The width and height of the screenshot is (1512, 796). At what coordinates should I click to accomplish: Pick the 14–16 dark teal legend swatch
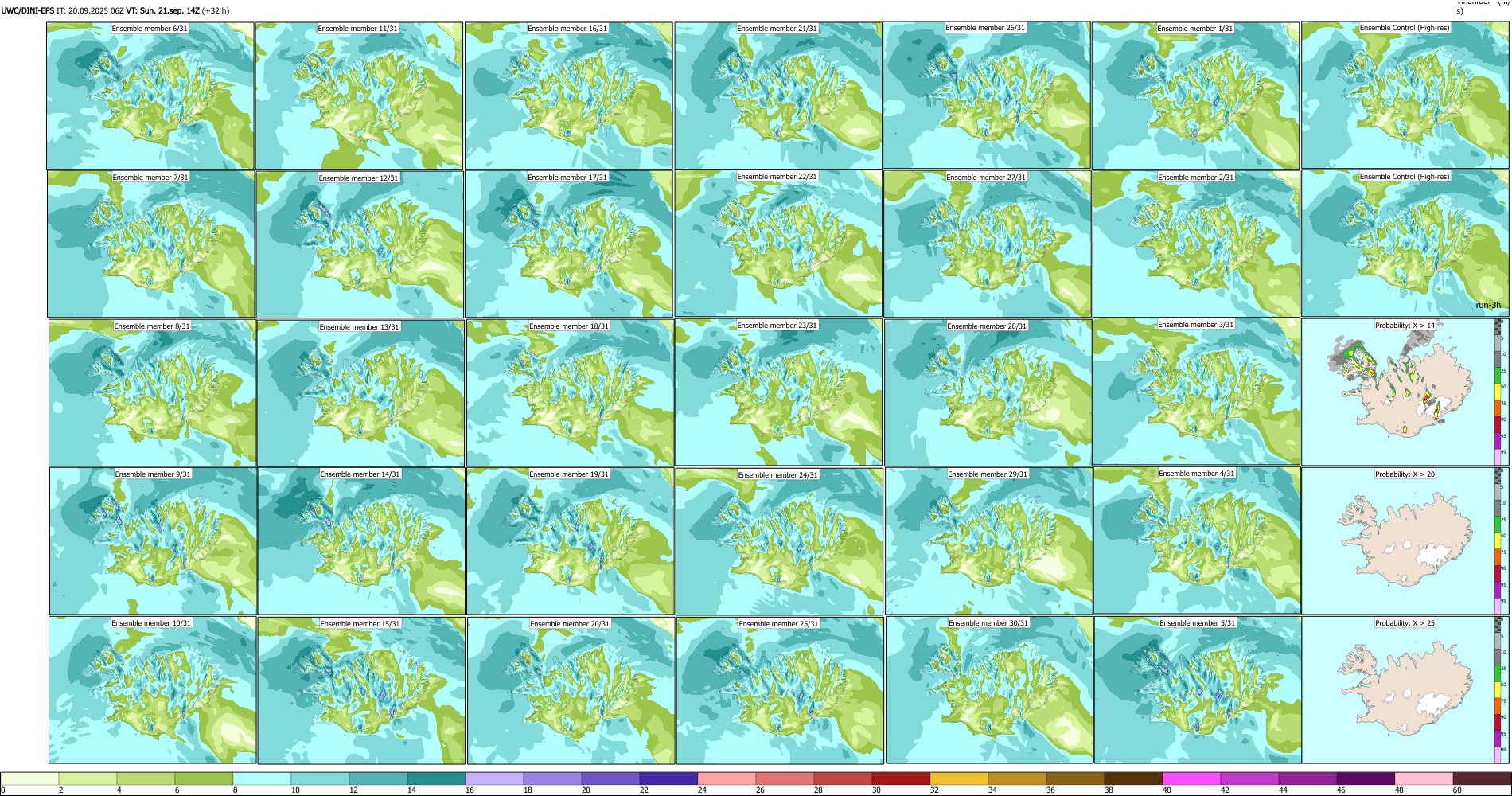click(x=436, y=778)
